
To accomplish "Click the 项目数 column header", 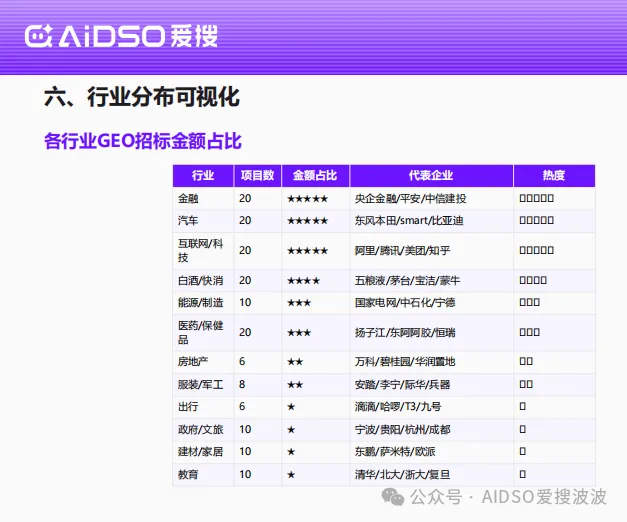I will click(x=258, y=176).
